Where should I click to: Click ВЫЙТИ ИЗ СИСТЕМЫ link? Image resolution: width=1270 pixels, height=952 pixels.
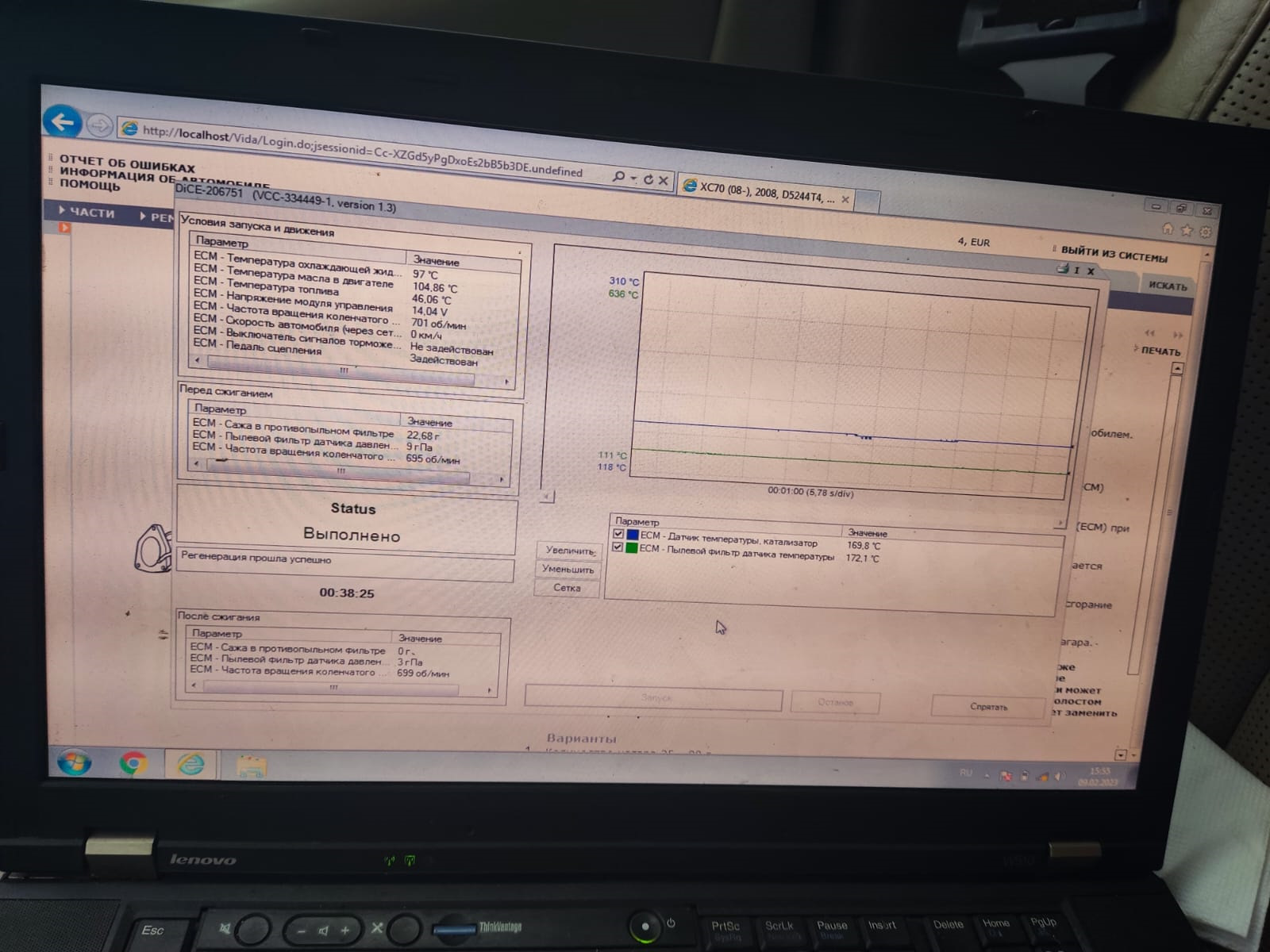click(x=1114, y=254)
